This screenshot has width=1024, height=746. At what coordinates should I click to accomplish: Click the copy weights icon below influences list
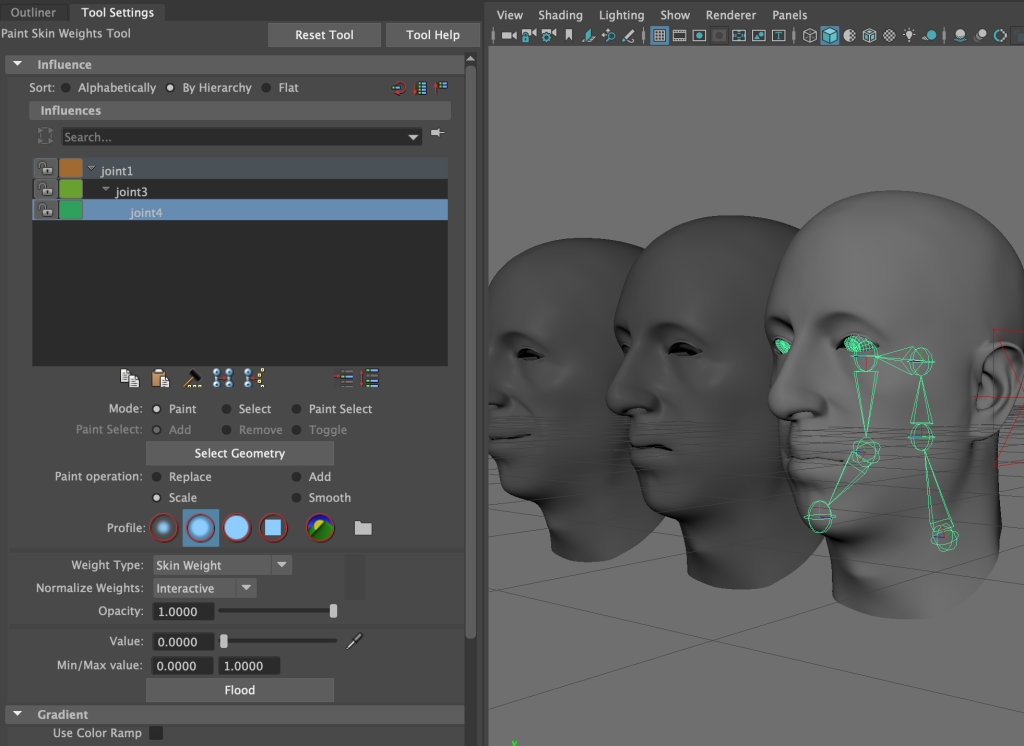tap(130, 378)
